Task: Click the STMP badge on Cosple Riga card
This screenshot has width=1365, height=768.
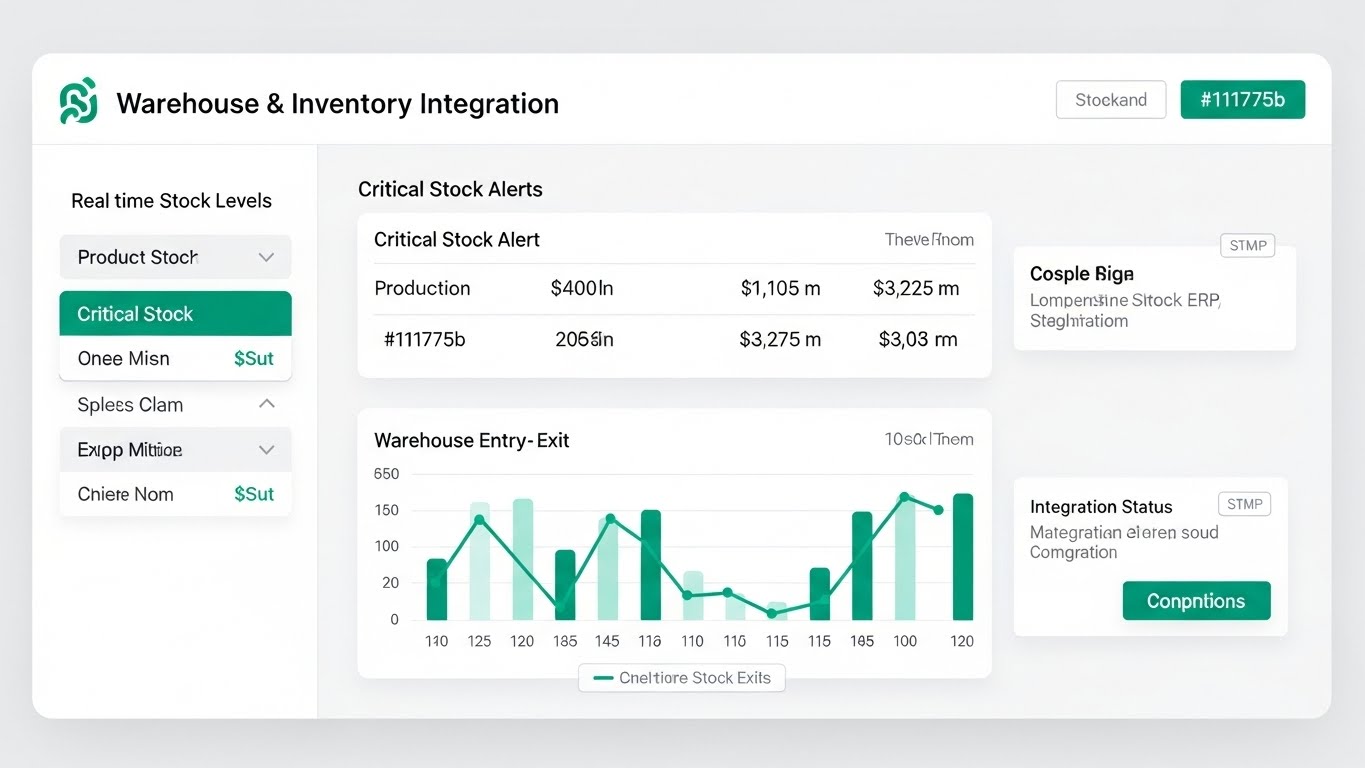Action: click(1247, 245)
